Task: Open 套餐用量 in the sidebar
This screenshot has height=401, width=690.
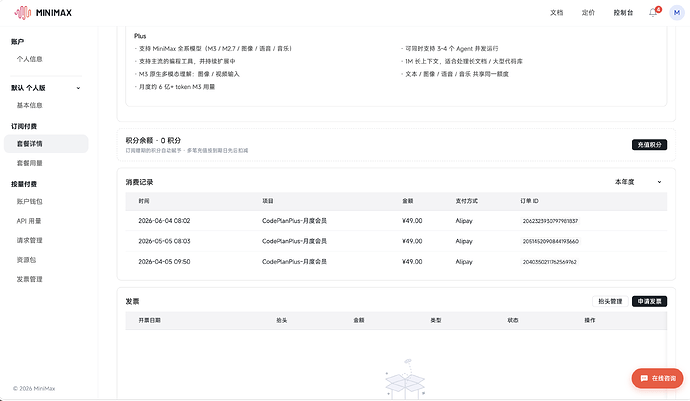Action: (x=29, y=163)
